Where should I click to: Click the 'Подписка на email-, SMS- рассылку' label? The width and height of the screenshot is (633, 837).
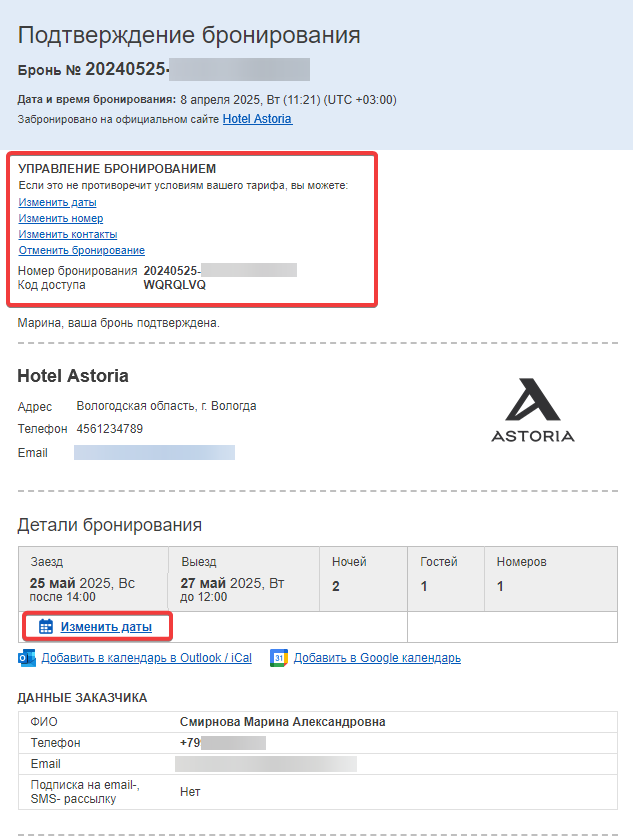tap(85, 792)
